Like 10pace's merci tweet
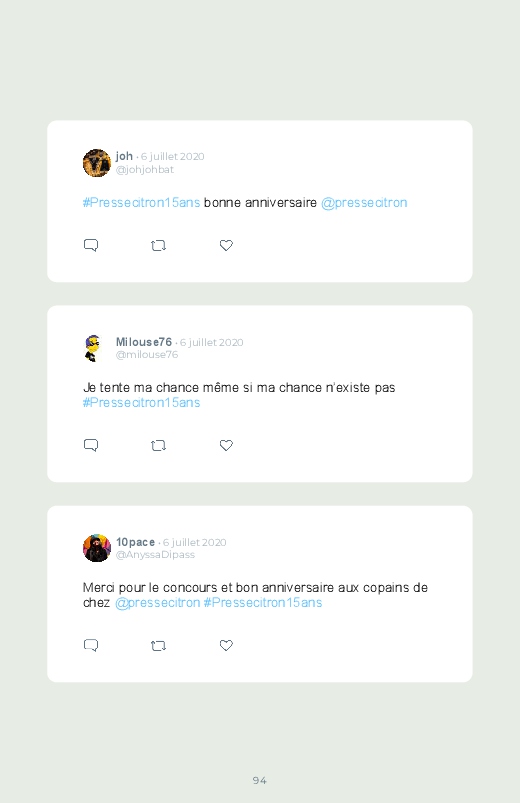Image resolution: width=520 pixels, height=803 pixels. tap(226, 645)
